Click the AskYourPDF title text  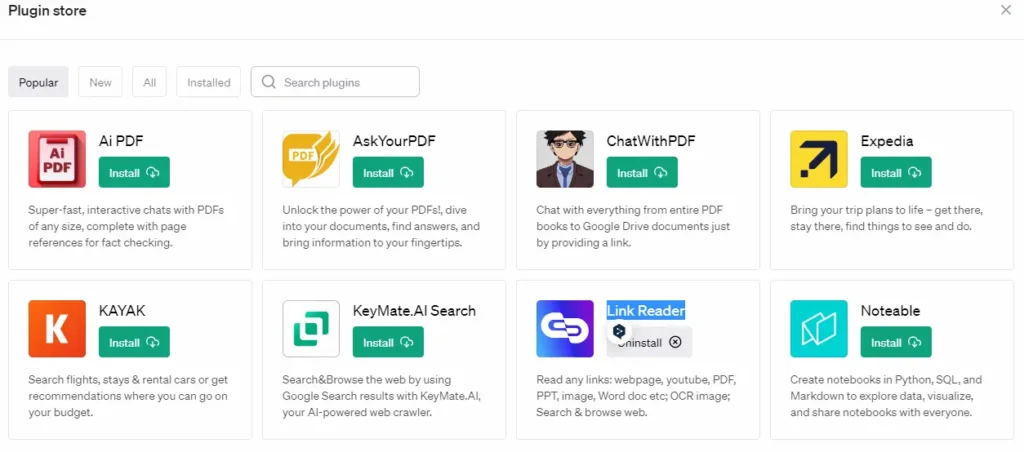pos(394,141)
